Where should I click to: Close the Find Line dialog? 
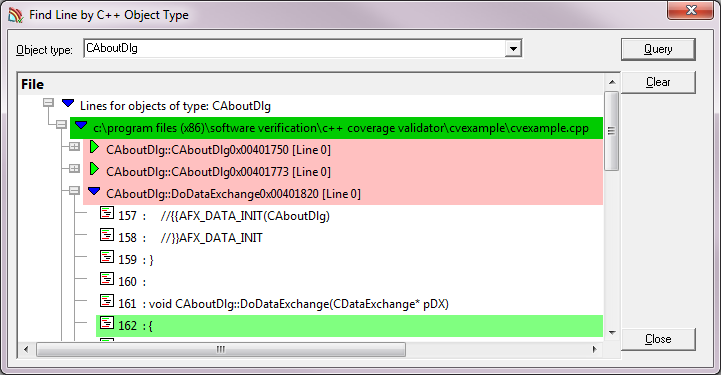tap(658, 339)
